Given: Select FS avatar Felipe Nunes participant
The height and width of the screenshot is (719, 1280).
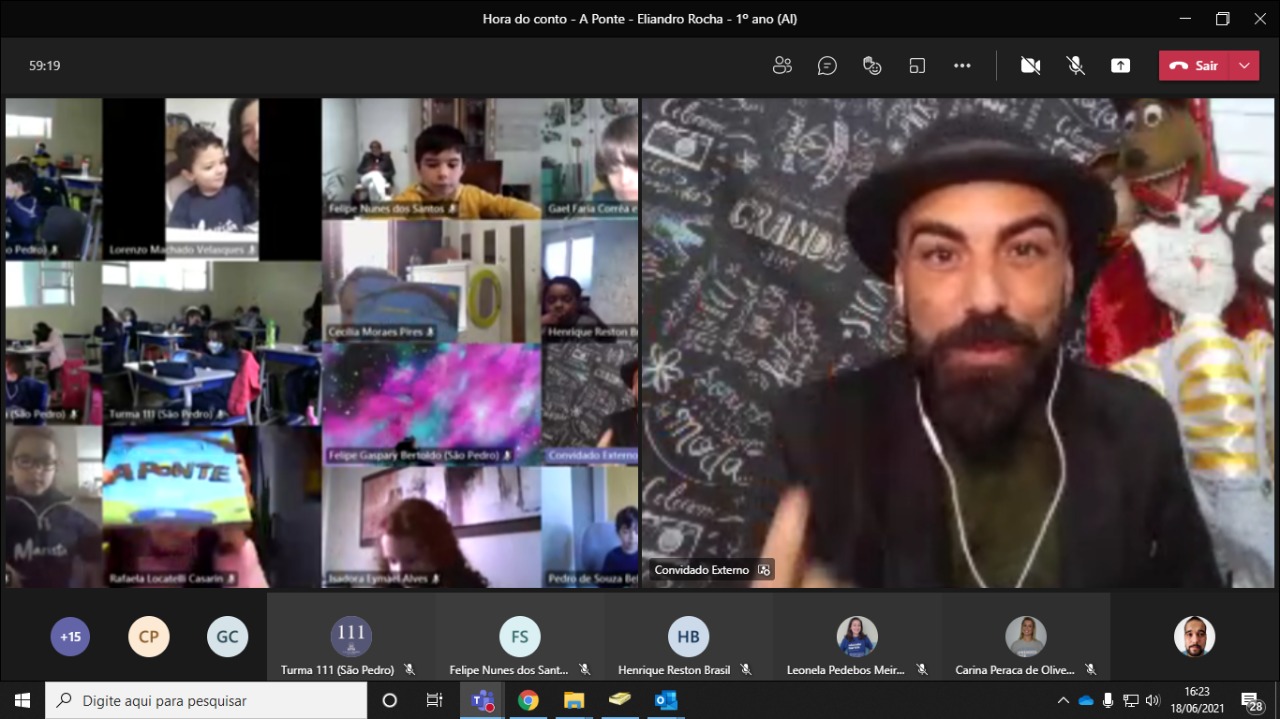Looking at the screenshot, I should (520, 636).
